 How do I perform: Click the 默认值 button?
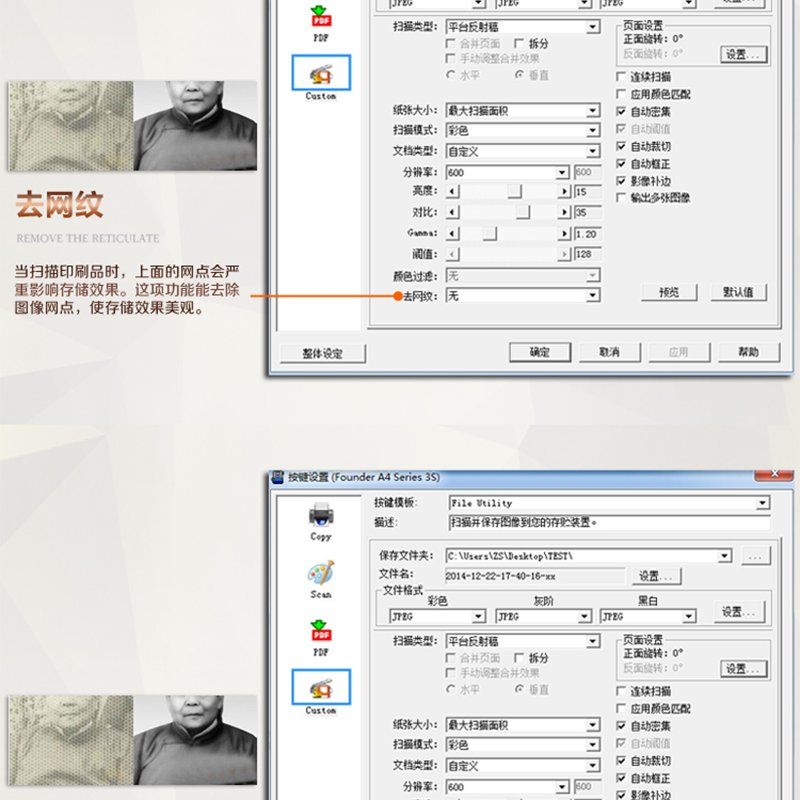pyautogui.click(x=738, y=292)
